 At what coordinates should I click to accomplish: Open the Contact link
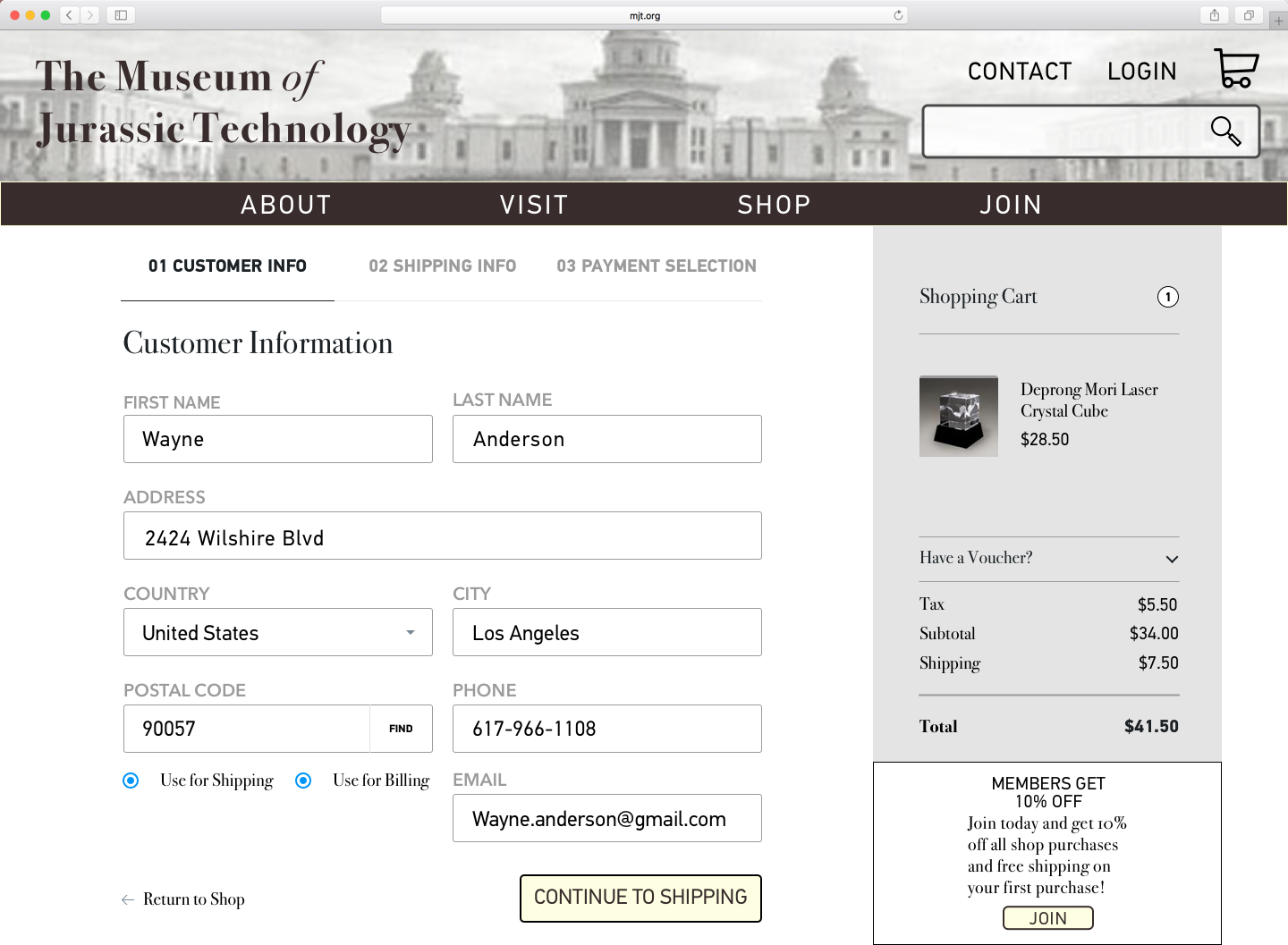coord(1020,72)
